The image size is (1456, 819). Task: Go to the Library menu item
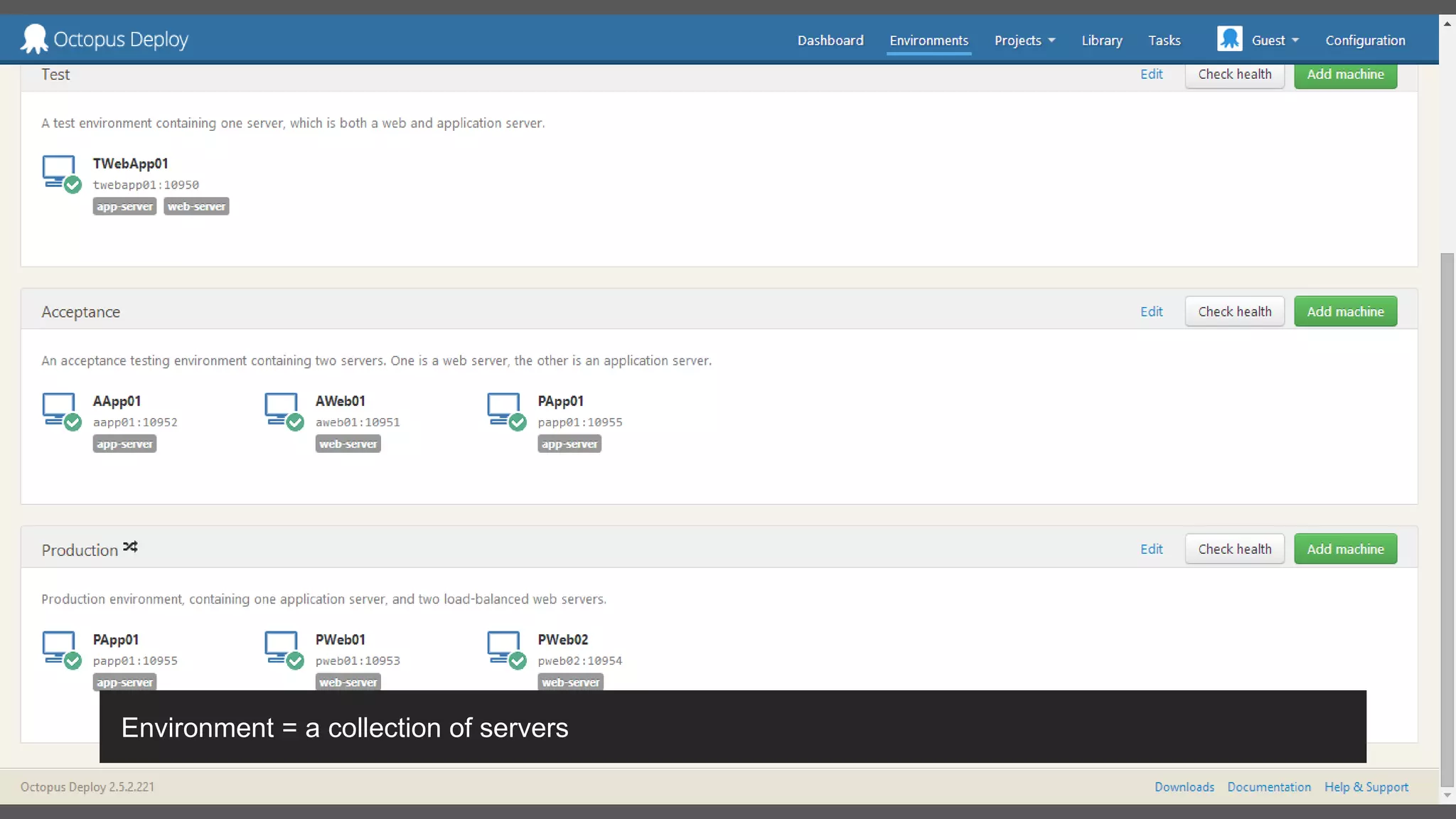coord(1101,41)
